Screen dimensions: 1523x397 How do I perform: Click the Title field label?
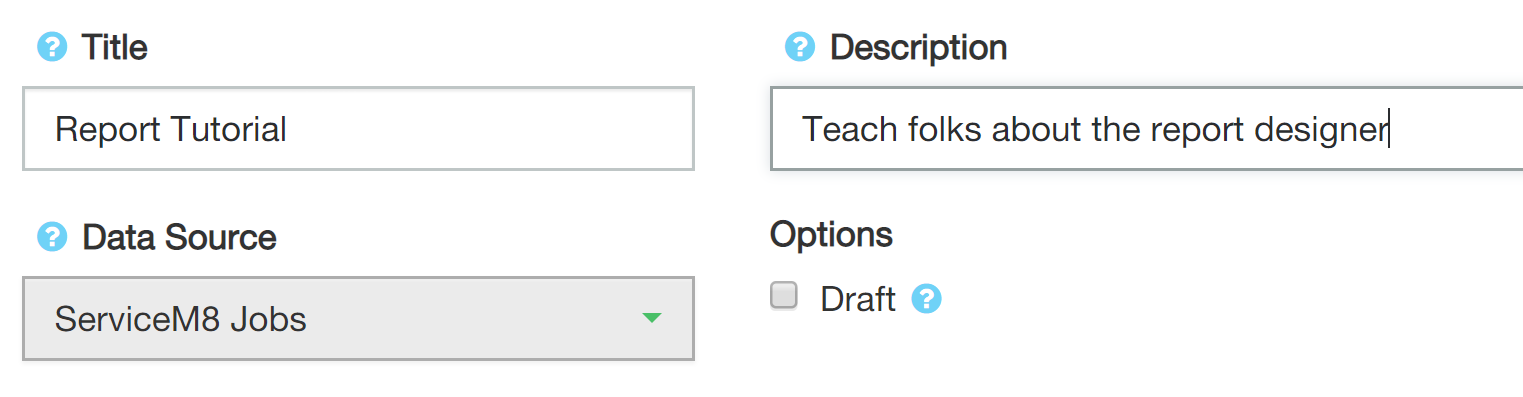point(115,47)
